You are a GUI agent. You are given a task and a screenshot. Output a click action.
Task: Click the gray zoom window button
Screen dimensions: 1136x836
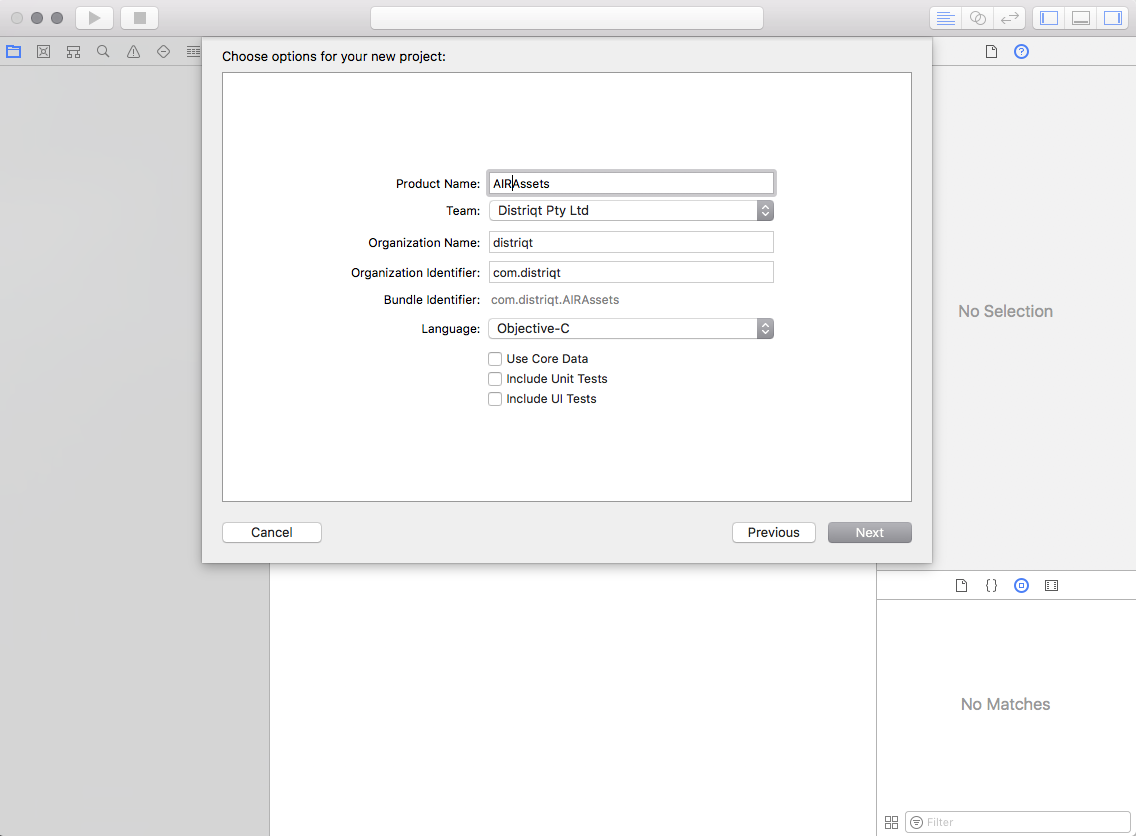point(57,18)
